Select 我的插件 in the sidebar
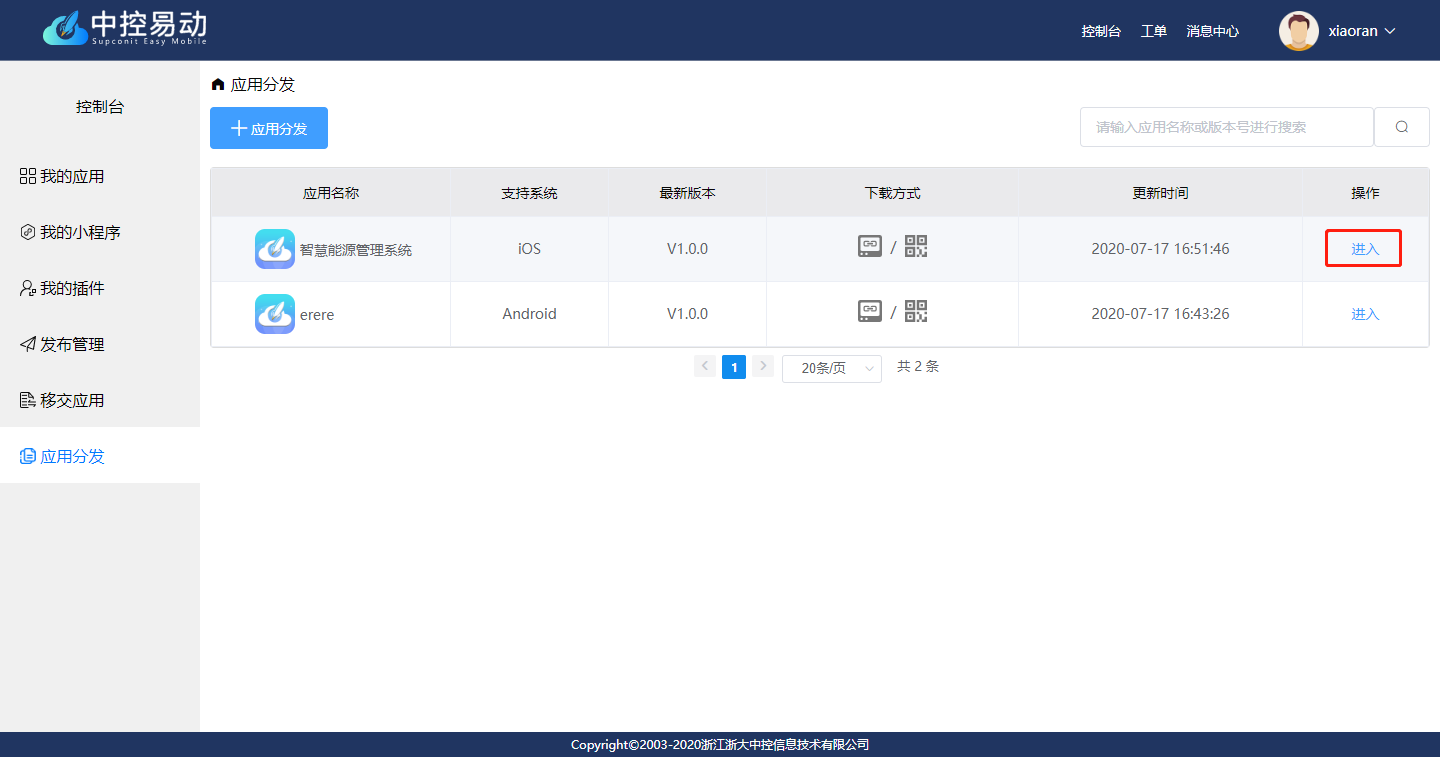 click(x=100, y=288)
